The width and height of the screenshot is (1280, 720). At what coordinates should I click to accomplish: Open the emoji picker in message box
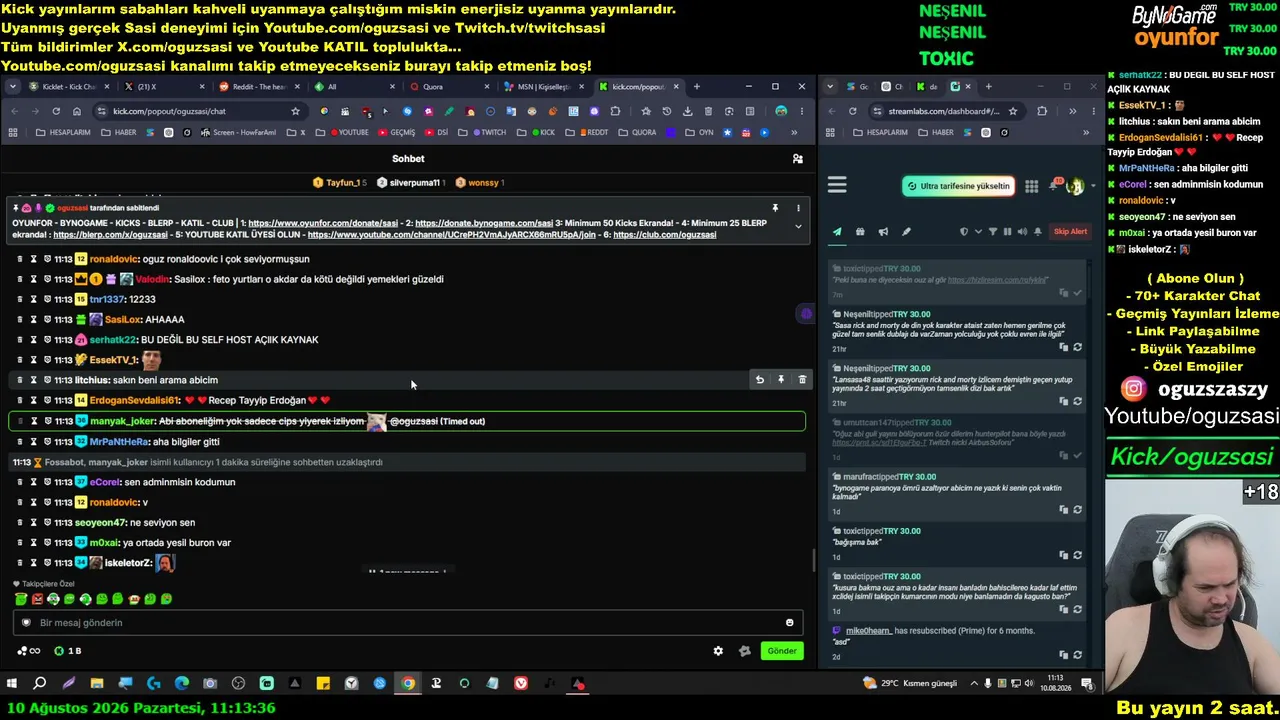pos(789,623)
